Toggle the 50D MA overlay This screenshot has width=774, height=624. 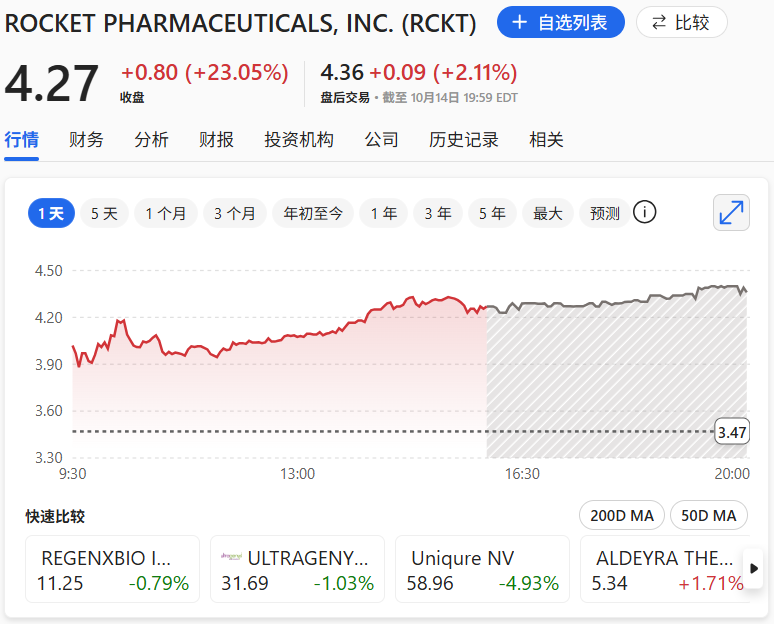click(709, 516)
